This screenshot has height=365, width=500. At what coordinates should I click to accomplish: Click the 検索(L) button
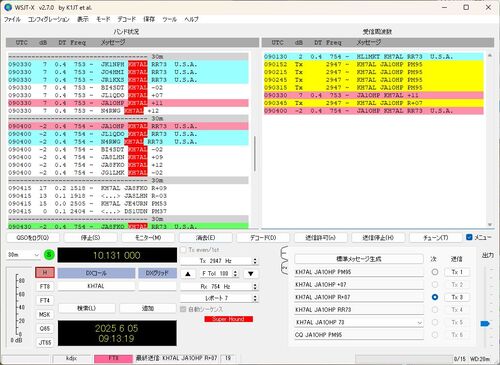(x=87, y=308)
